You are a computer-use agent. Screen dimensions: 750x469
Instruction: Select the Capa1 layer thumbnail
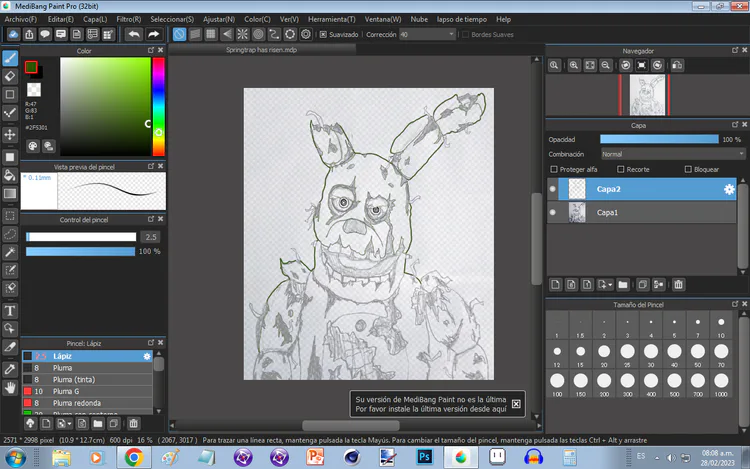(x=577, y=212)
